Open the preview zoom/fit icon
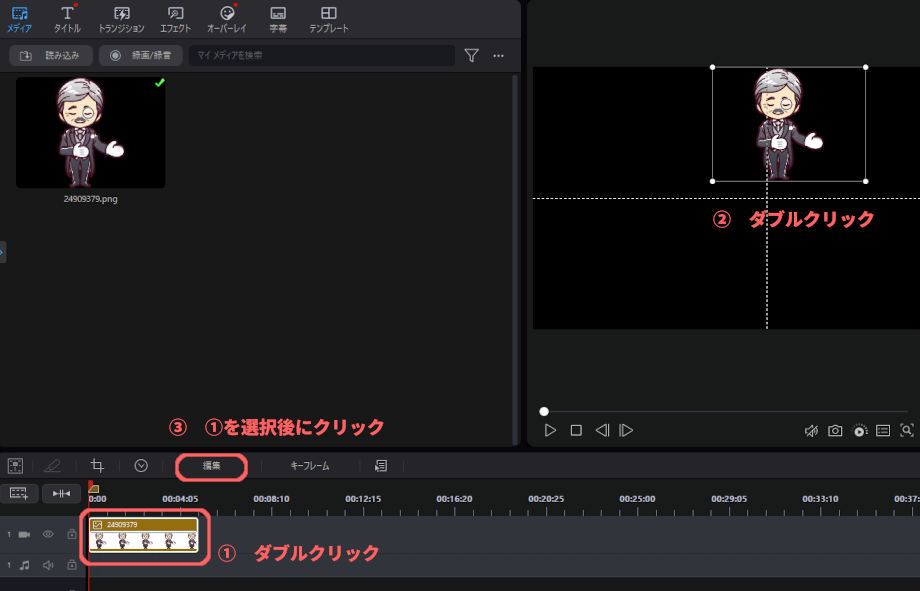The width and height of the screenshot is (920, 591). tap(907, 431)
